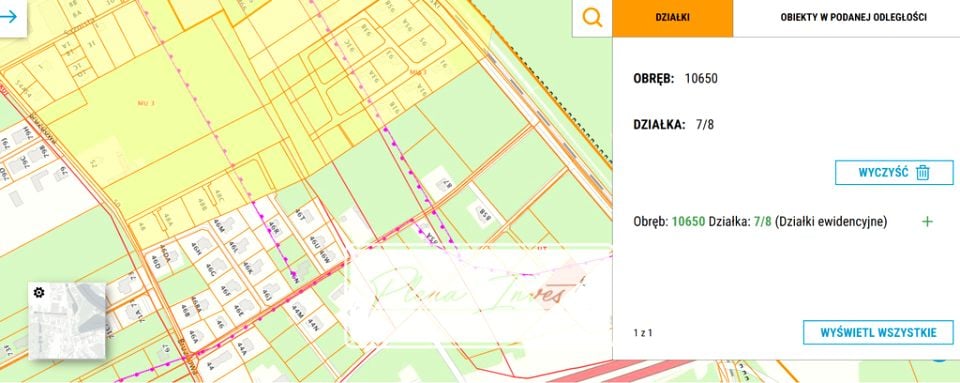960x383 pixels.
Task: Click DZIAŁKA value 7/8
Action: (x=705, y=125)
